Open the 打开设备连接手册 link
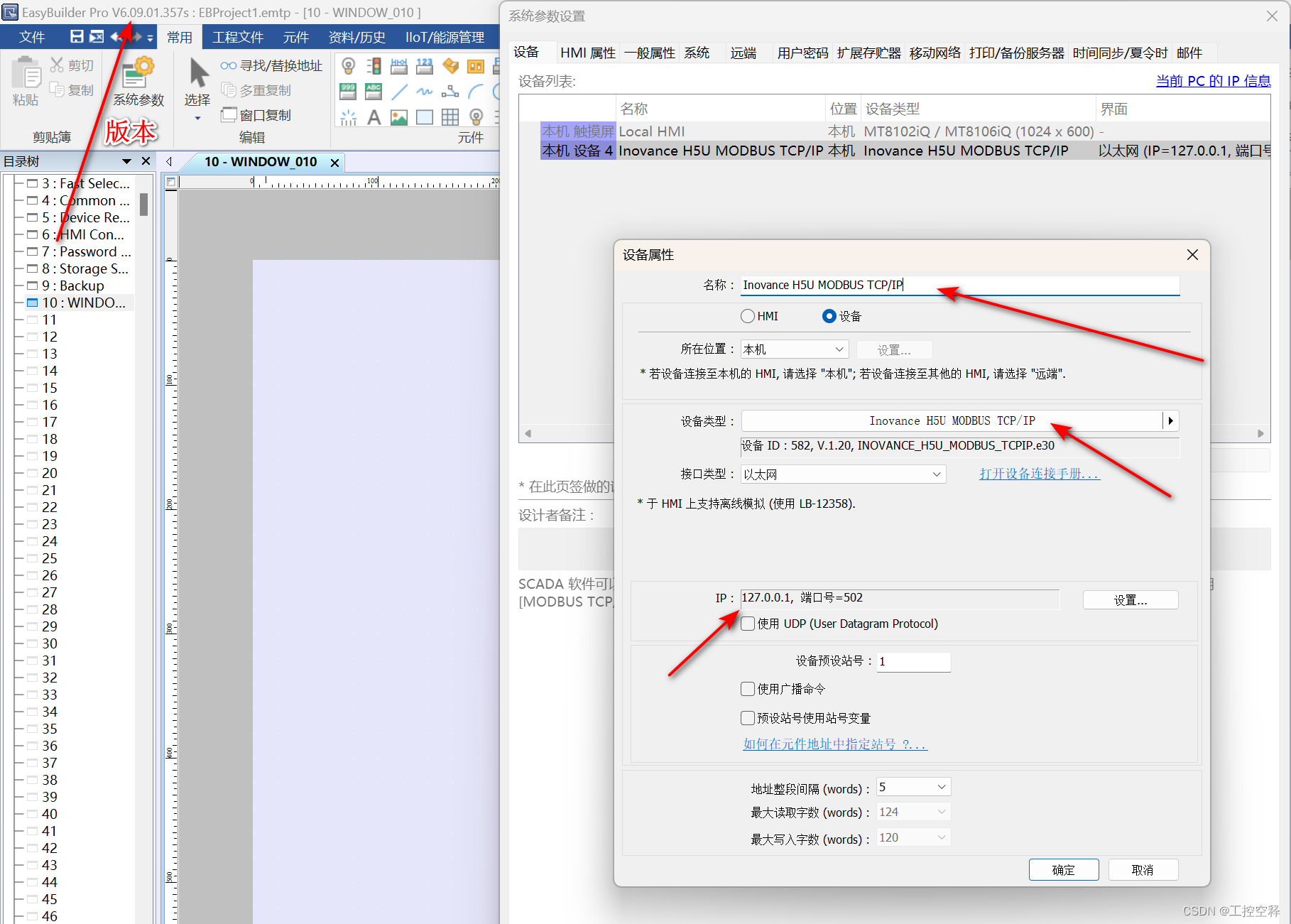This screenshot has height=924, width=1291. pos(1040,474)
